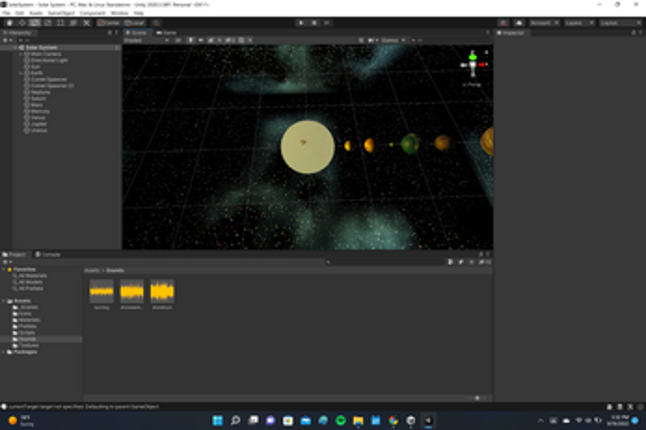Click Assets in the Project breadcrumb

(x=92, y=271)
